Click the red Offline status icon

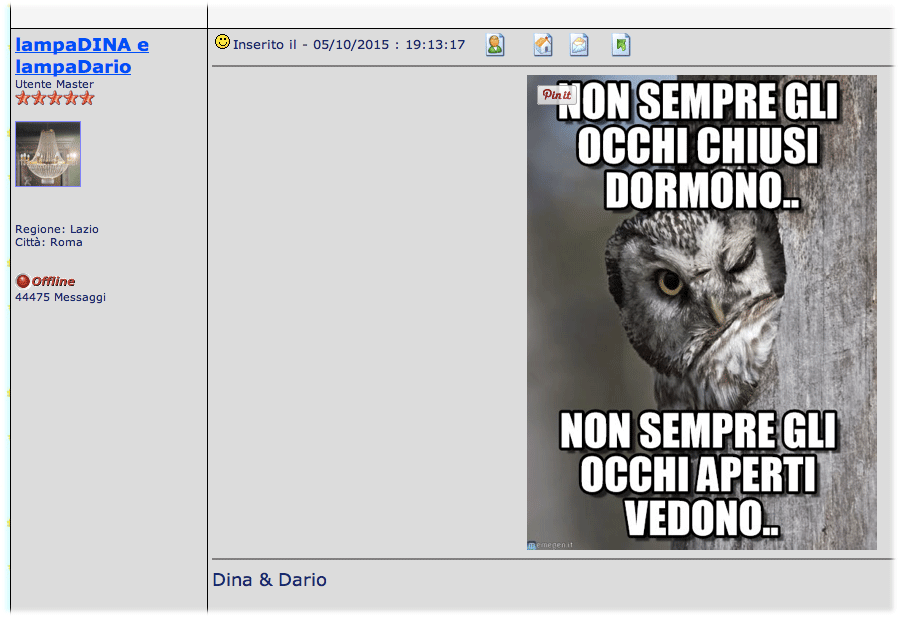[x=22, y=282]
